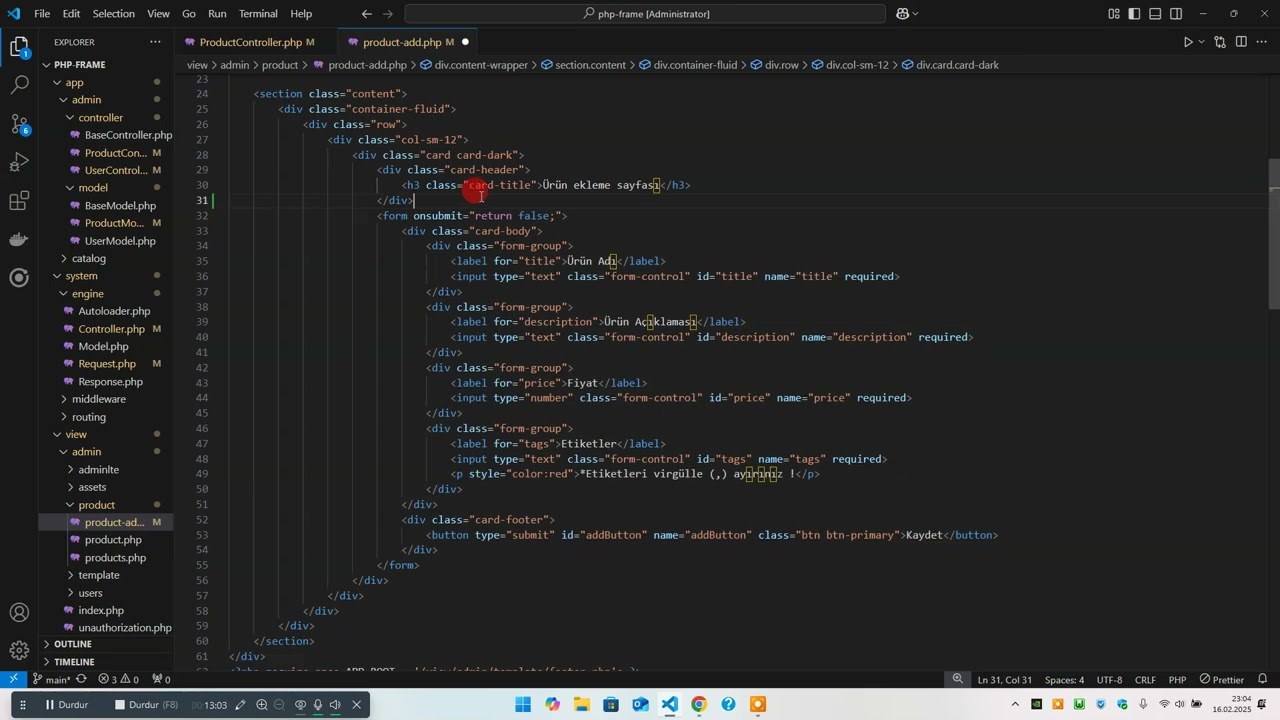
Task: Click the Prettier status bar item
Action: coord(1222,680)
